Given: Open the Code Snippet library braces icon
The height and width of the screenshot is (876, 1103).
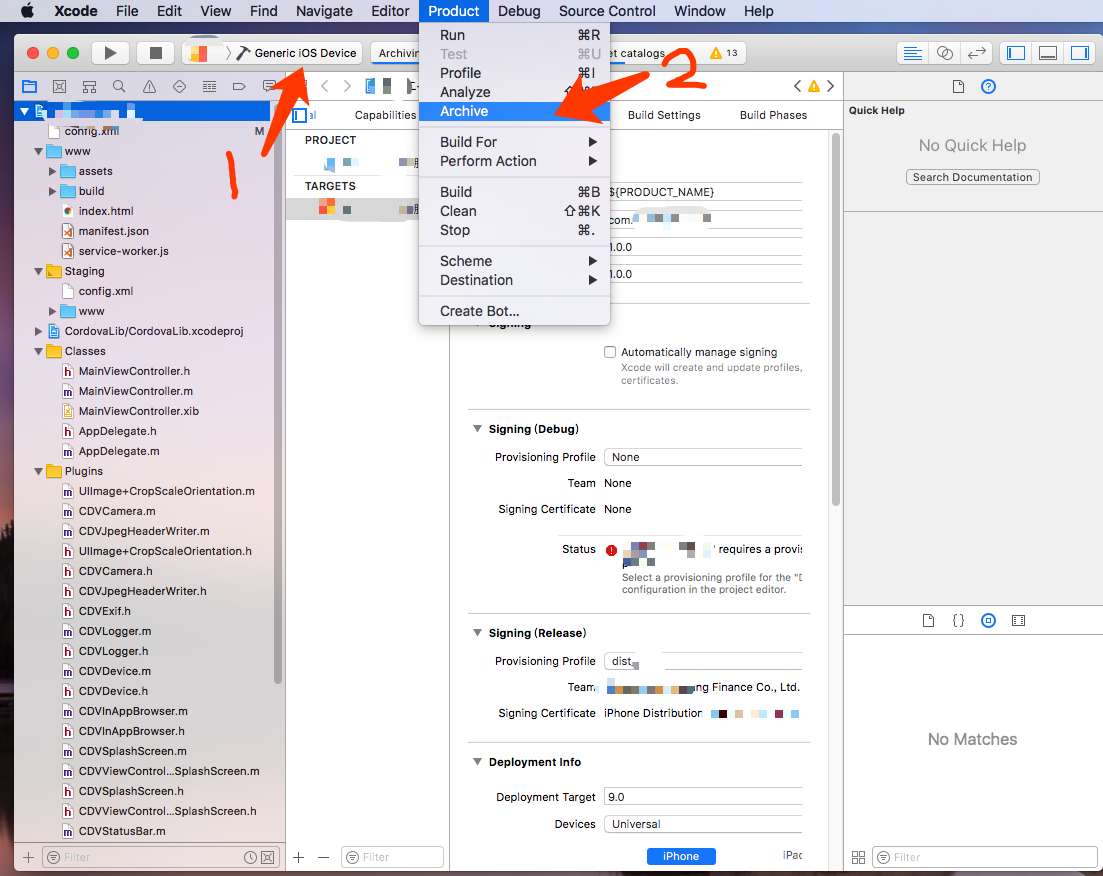Looking at the screenshot, I should pos(958,621).
